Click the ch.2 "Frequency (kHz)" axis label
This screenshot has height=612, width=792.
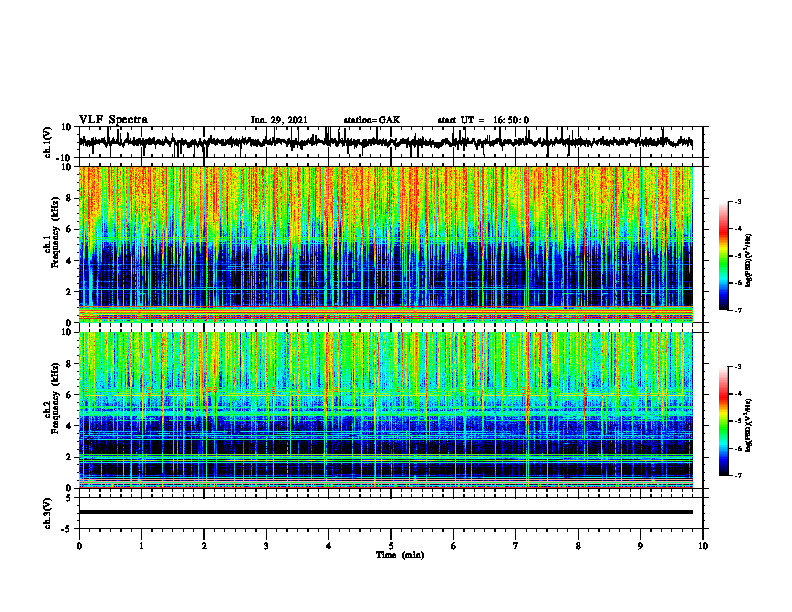55,398
